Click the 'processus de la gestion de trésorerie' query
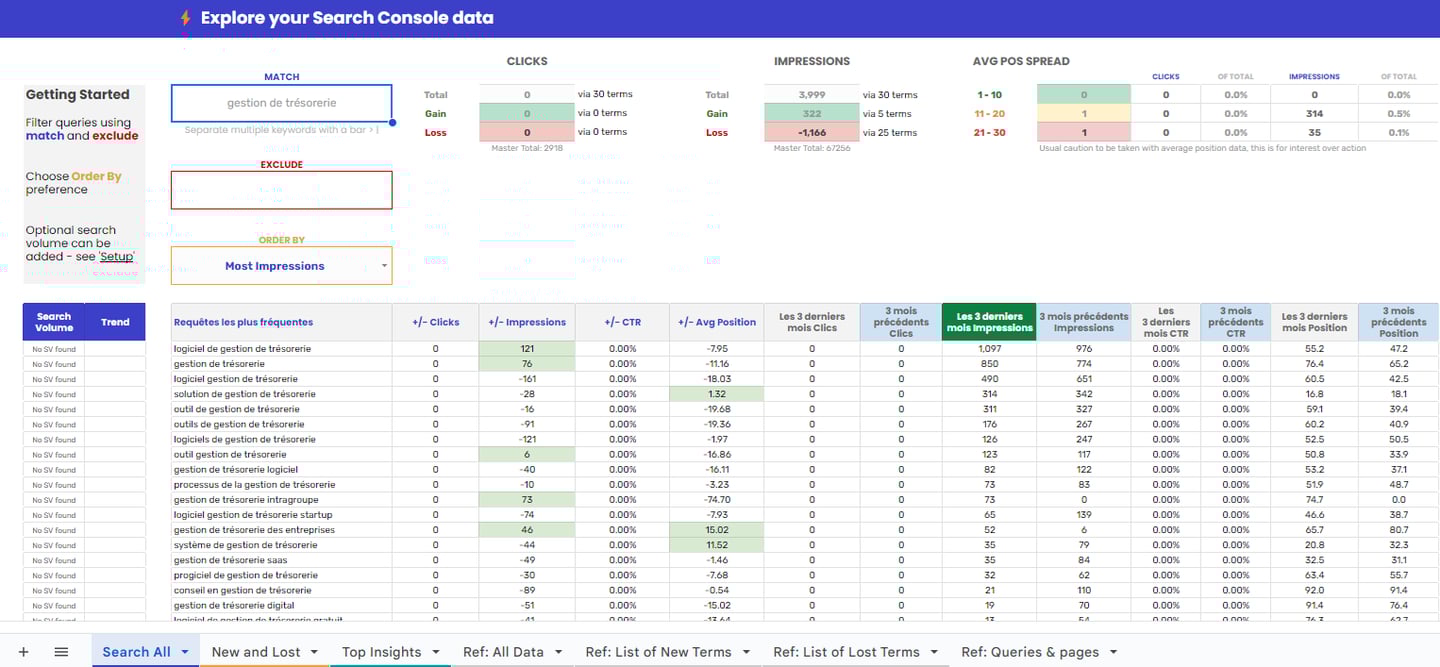This screenshot has width=1440, height=667. coord(254,485)
